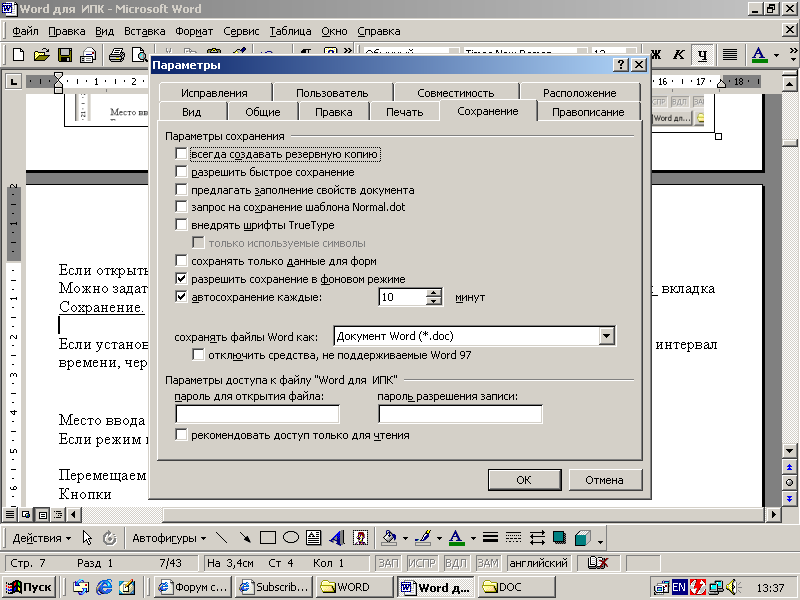Open the Формат menu
Viewport: 800px width, 600px height.
[x=194, y=31]
